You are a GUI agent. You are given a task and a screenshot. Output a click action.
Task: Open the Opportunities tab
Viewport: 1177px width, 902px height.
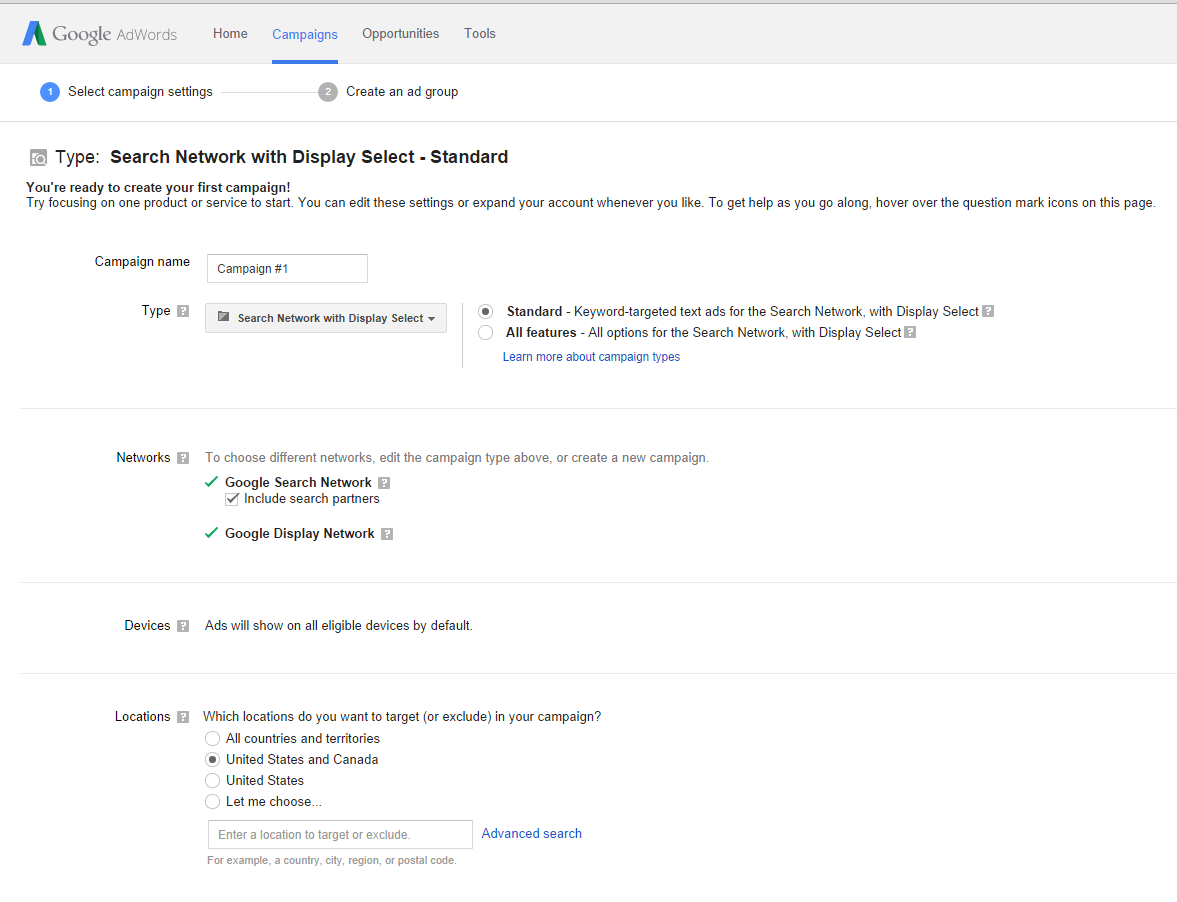tap(400, 34)
